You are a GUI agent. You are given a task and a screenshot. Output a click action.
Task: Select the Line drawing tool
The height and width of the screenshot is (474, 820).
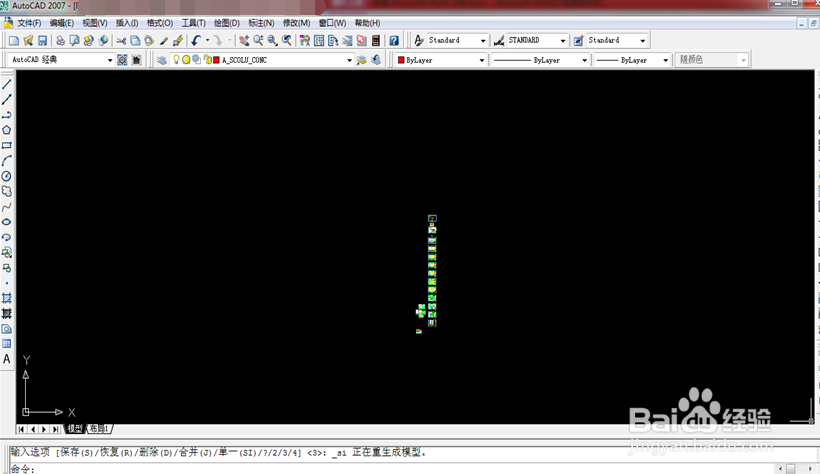pos(7,84)
